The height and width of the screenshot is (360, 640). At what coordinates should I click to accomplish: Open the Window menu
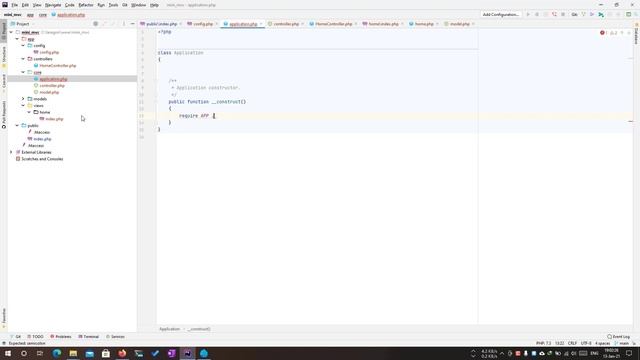(x=138, y=5)
